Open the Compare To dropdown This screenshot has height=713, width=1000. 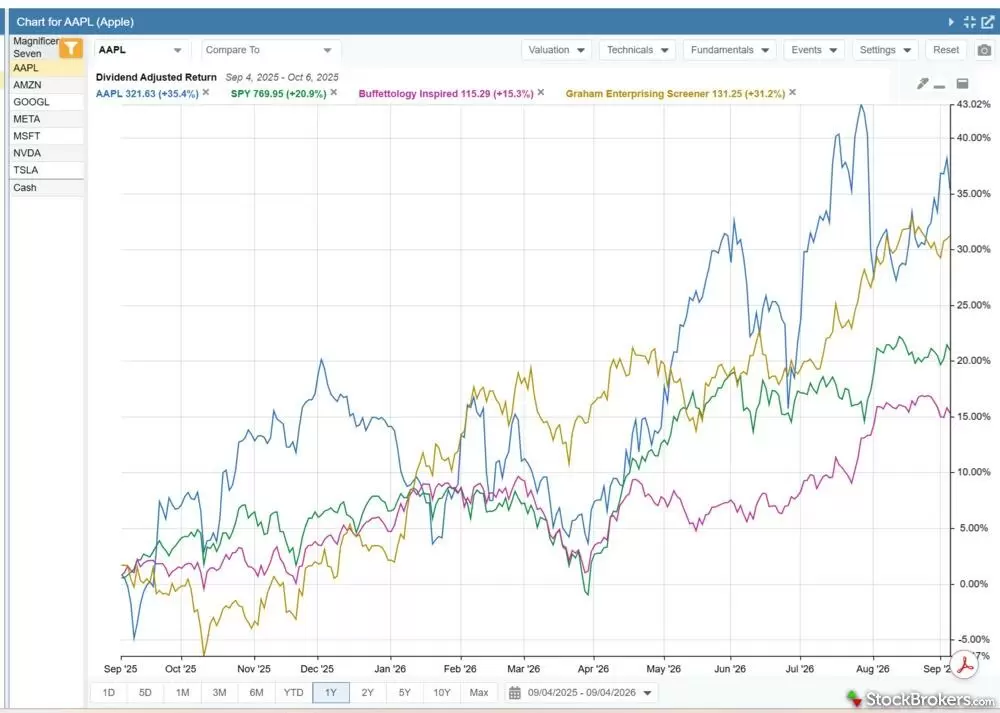(270, 50)
